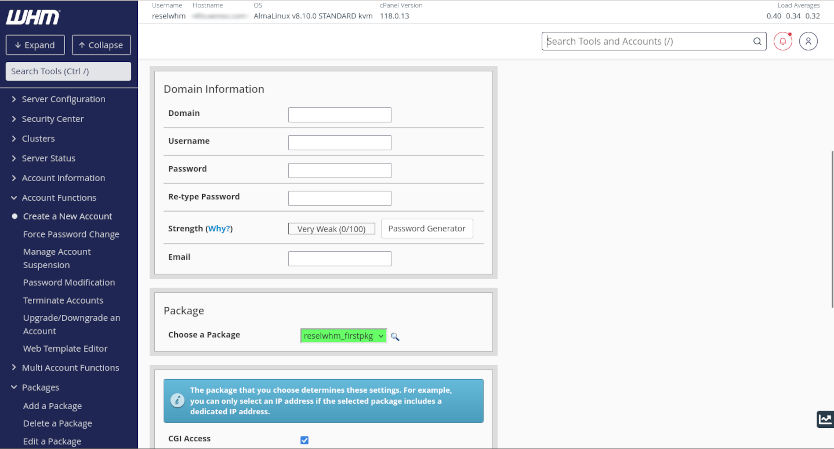Open the notifications bell icon
This screenshot has height=449, width=834.
tap(783, 42)
